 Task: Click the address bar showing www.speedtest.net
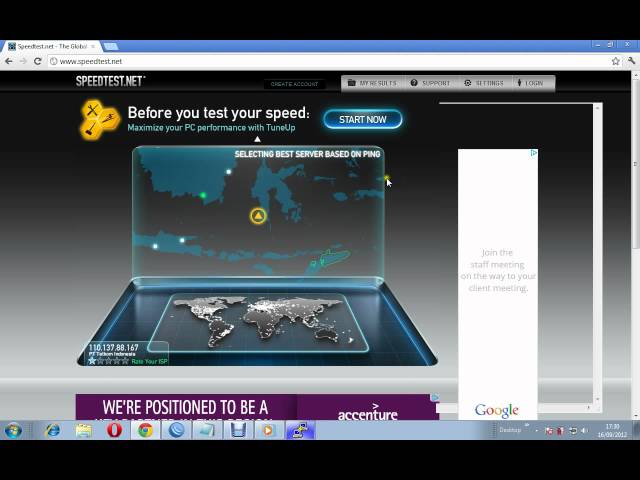(x=327, y=61)
